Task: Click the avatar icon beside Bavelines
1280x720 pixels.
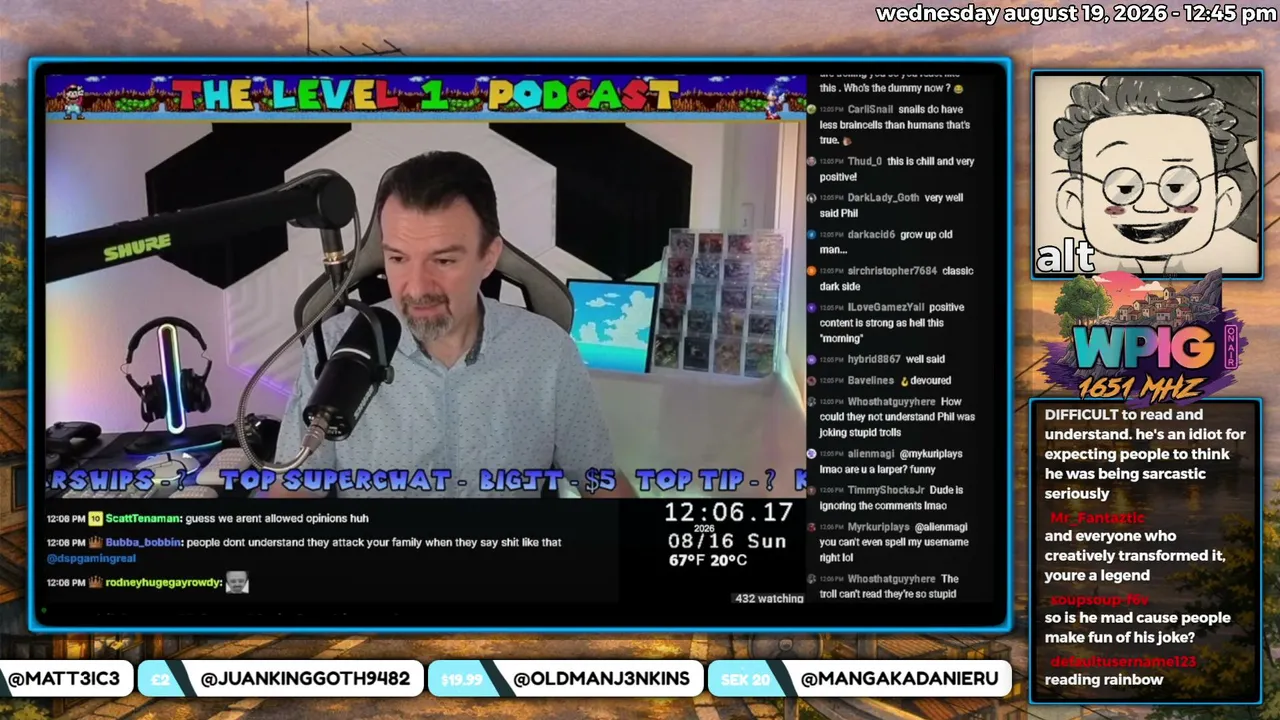Action: pos(811,381)
